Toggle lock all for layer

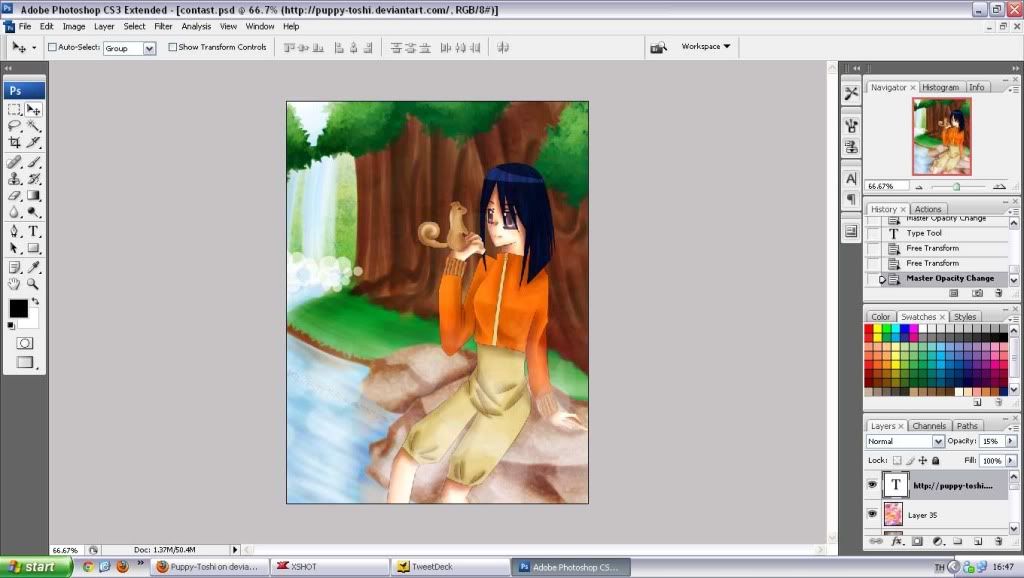coord(936,460)
